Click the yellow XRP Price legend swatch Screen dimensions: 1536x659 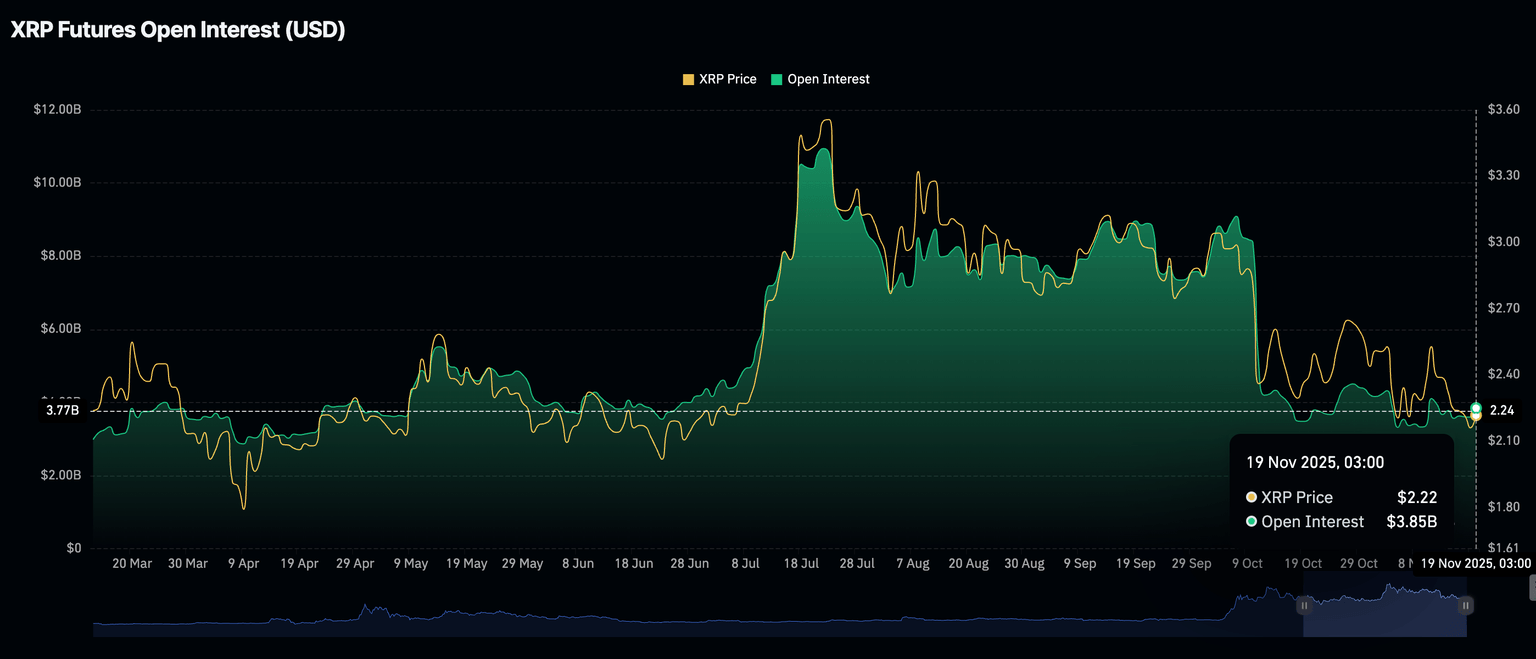coord(688,79)
